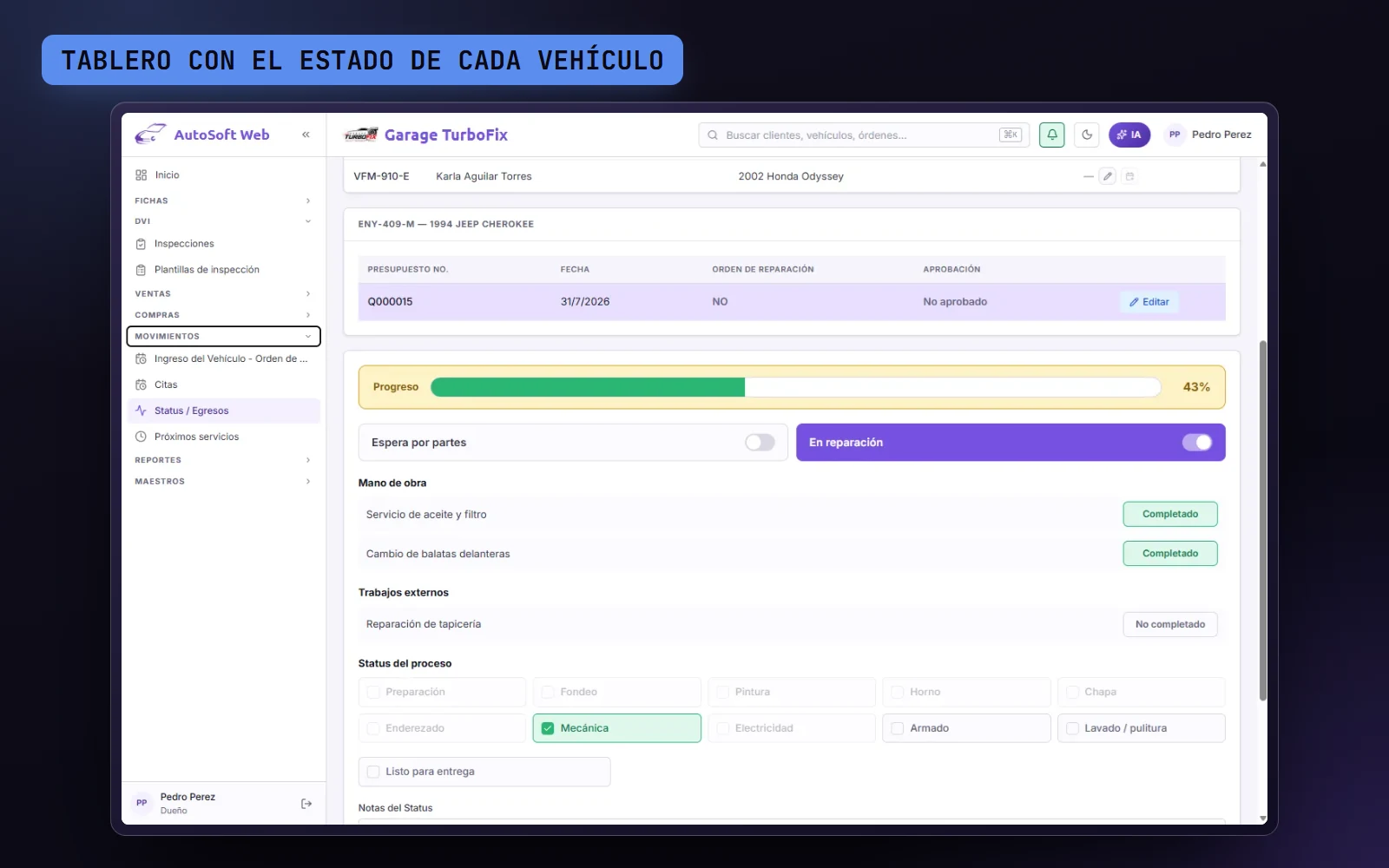Click the logout icon beside Pedro Perez
This screenshot has height=868, width=1389.
click(306, 804)
